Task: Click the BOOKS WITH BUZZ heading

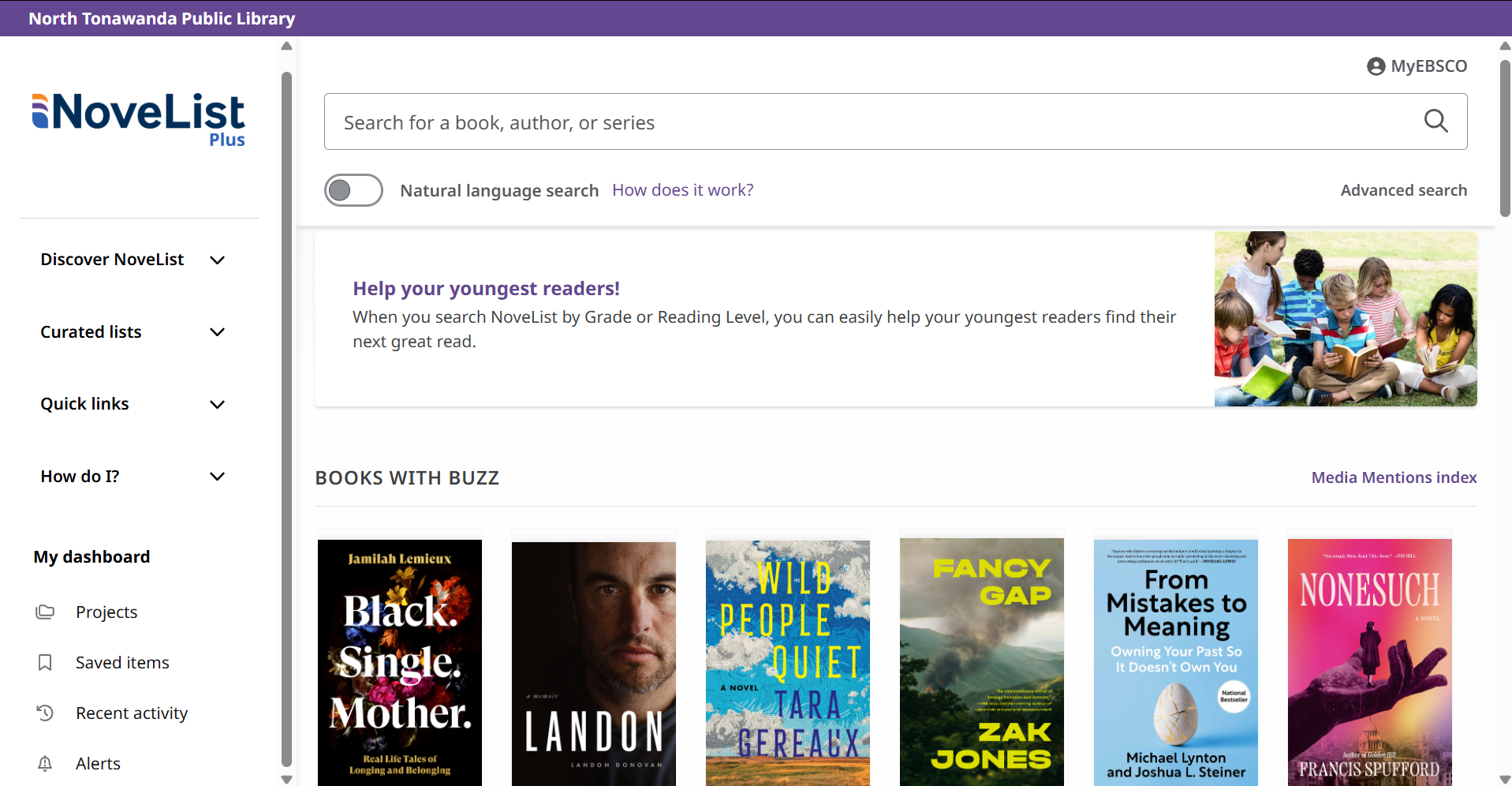Action: tap(407, 478)
